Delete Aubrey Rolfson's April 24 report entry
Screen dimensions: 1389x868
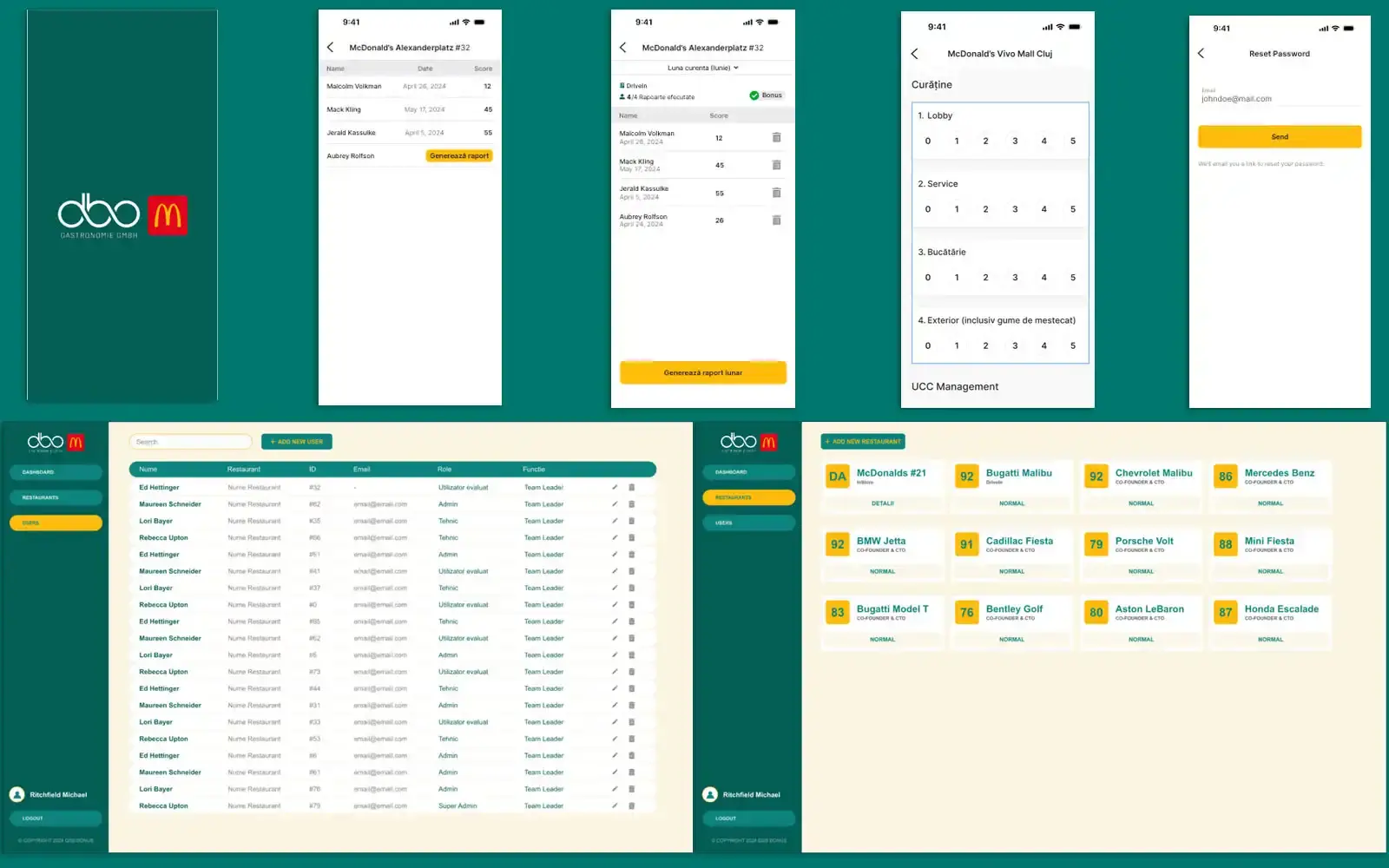776,220
